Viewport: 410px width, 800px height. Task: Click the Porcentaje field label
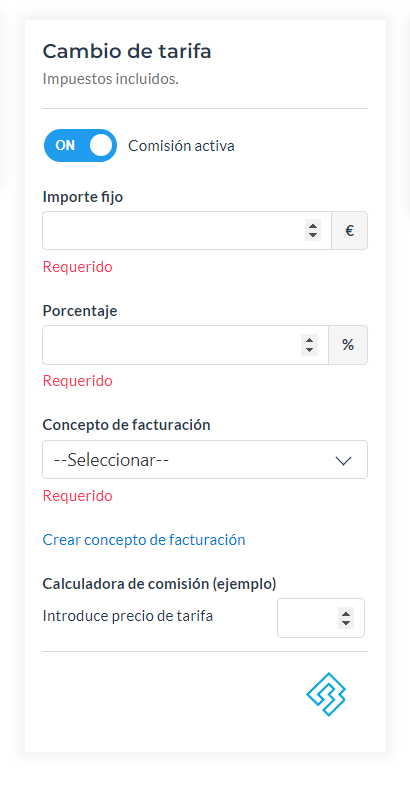point(80,311)
